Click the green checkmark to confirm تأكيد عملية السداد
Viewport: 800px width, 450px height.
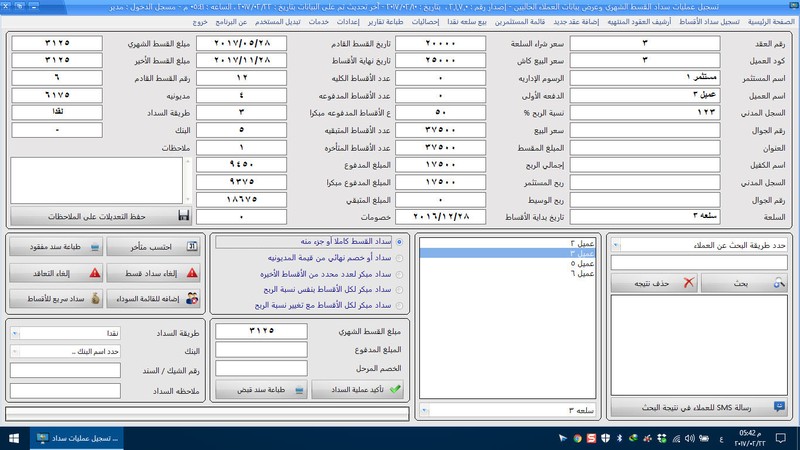pos(396,390)
